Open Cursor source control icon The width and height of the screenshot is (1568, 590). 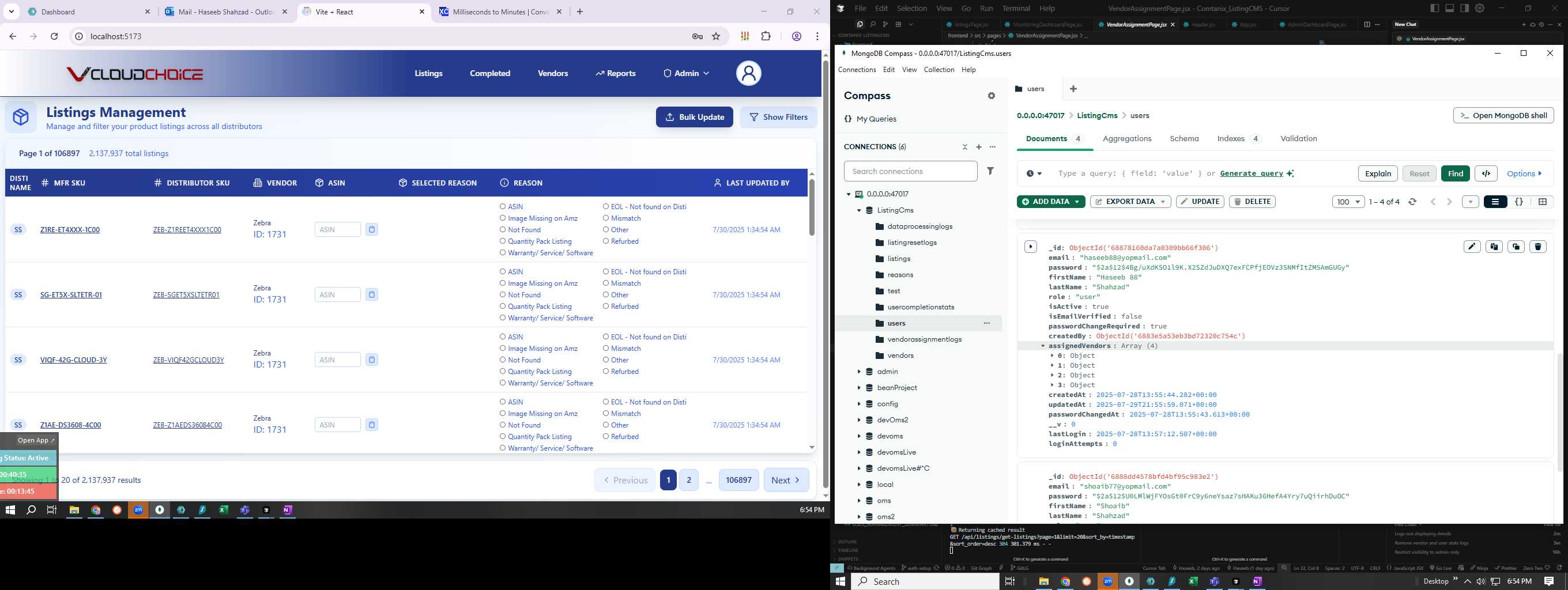885,24
